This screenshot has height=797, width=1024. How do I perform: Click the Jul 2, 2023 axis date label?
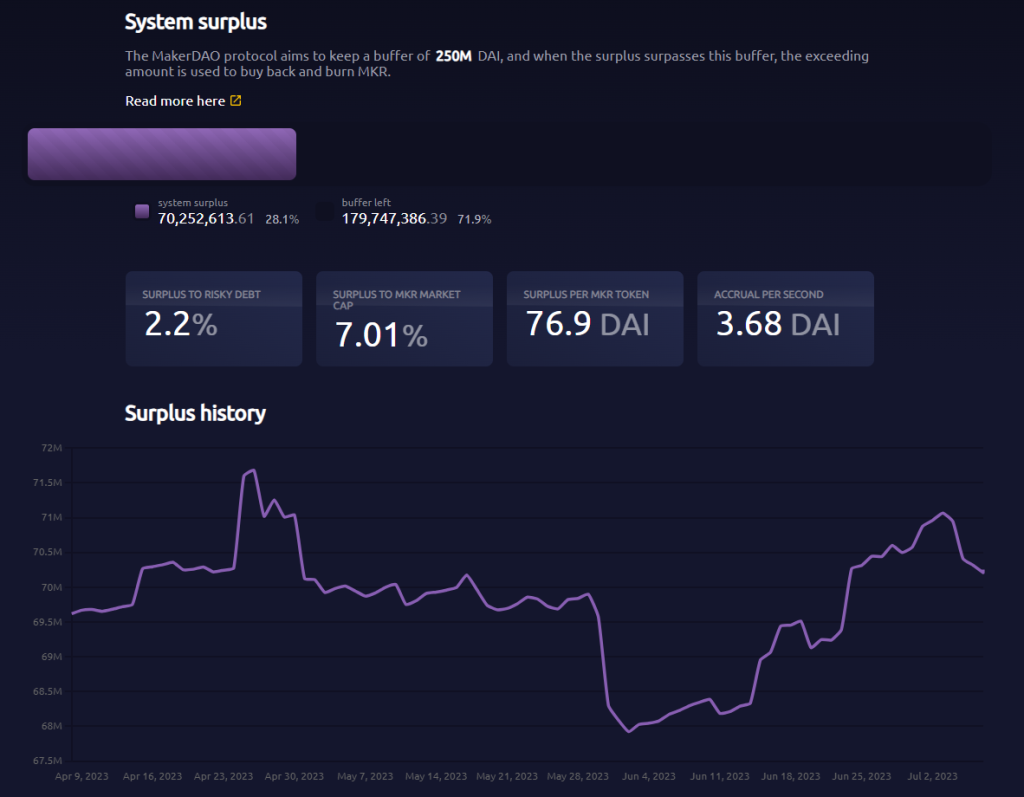(932, 776)
